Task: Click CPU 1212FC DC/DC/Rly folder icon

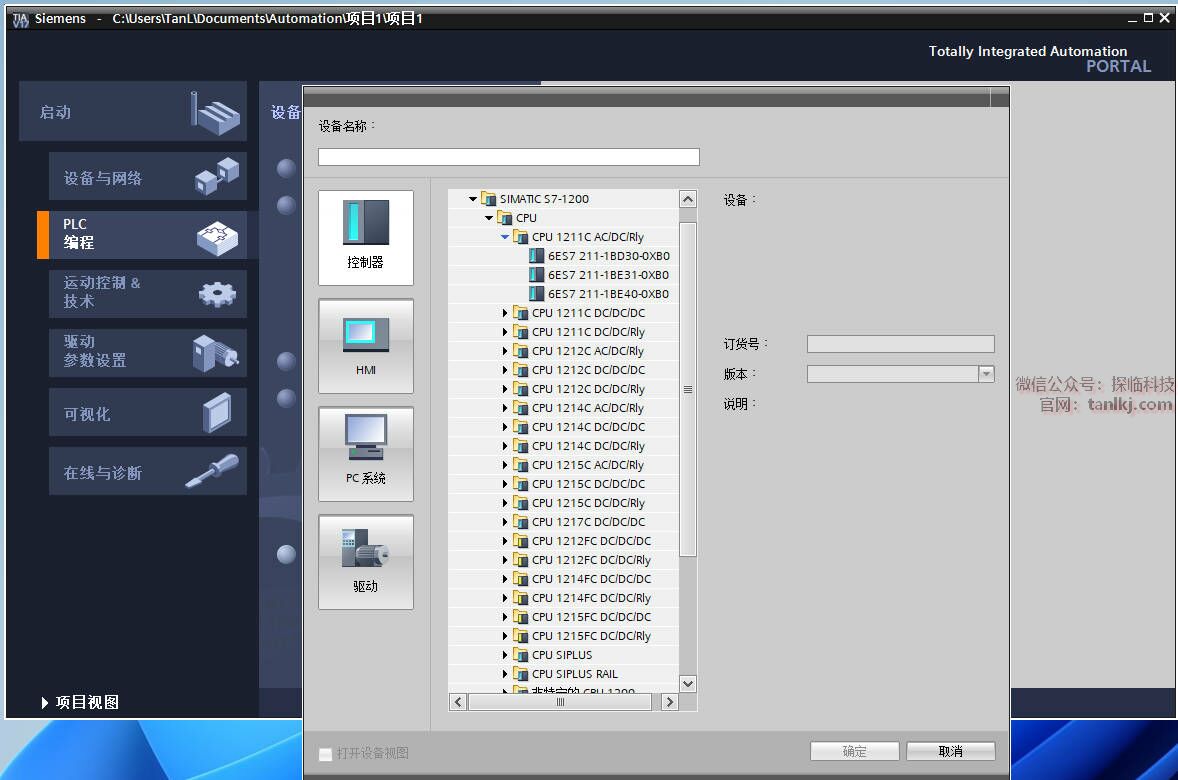Action: point(521,560)
